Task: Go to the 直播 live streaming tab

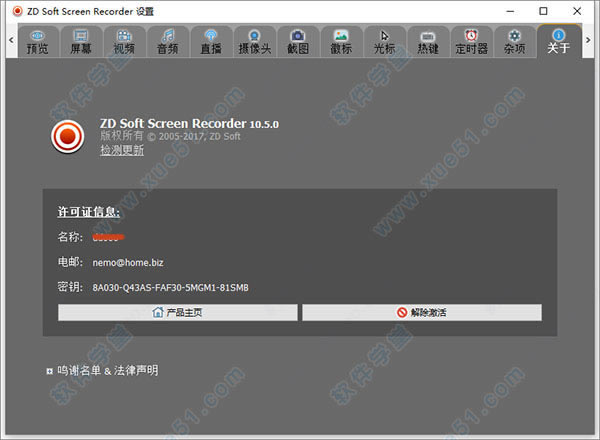Action: click(x=211, y=42)
